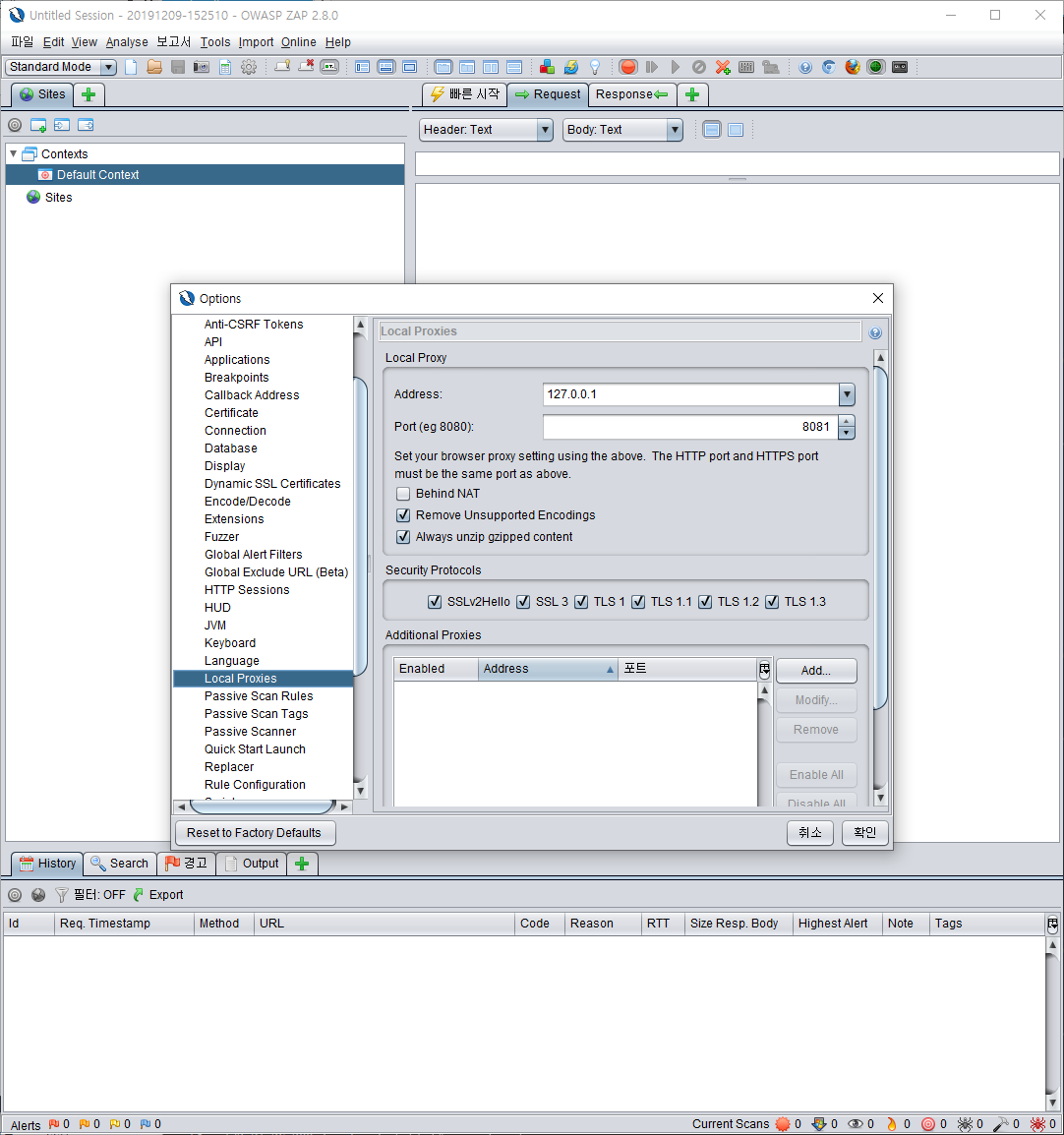Toggle TLS 1.2 protocol checkbox
The width and height of the screenshot is (1064, 1135).
coord(704,602)
